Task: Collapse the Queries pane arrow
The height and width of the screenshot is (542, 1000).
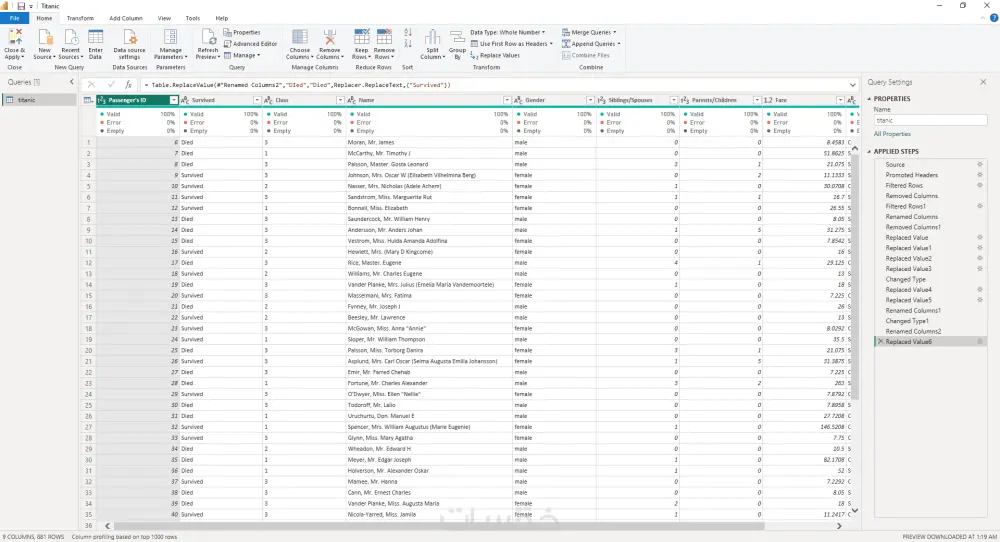Action: [71, 82]
